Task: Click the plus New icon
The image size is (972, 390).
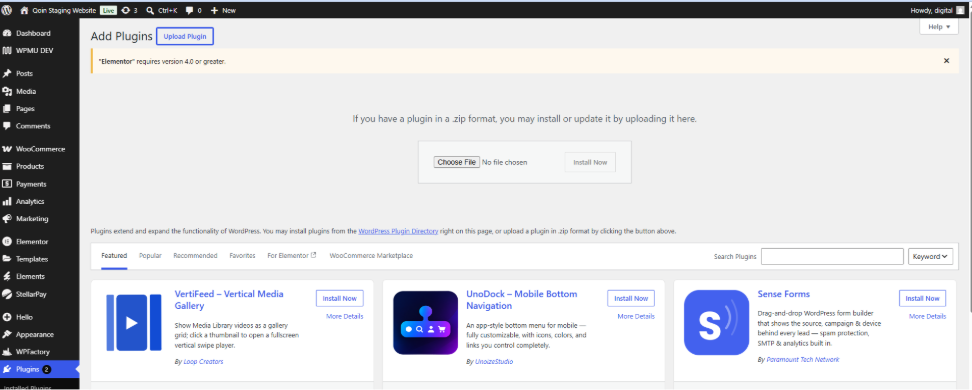Action: (x=214, y=10)
